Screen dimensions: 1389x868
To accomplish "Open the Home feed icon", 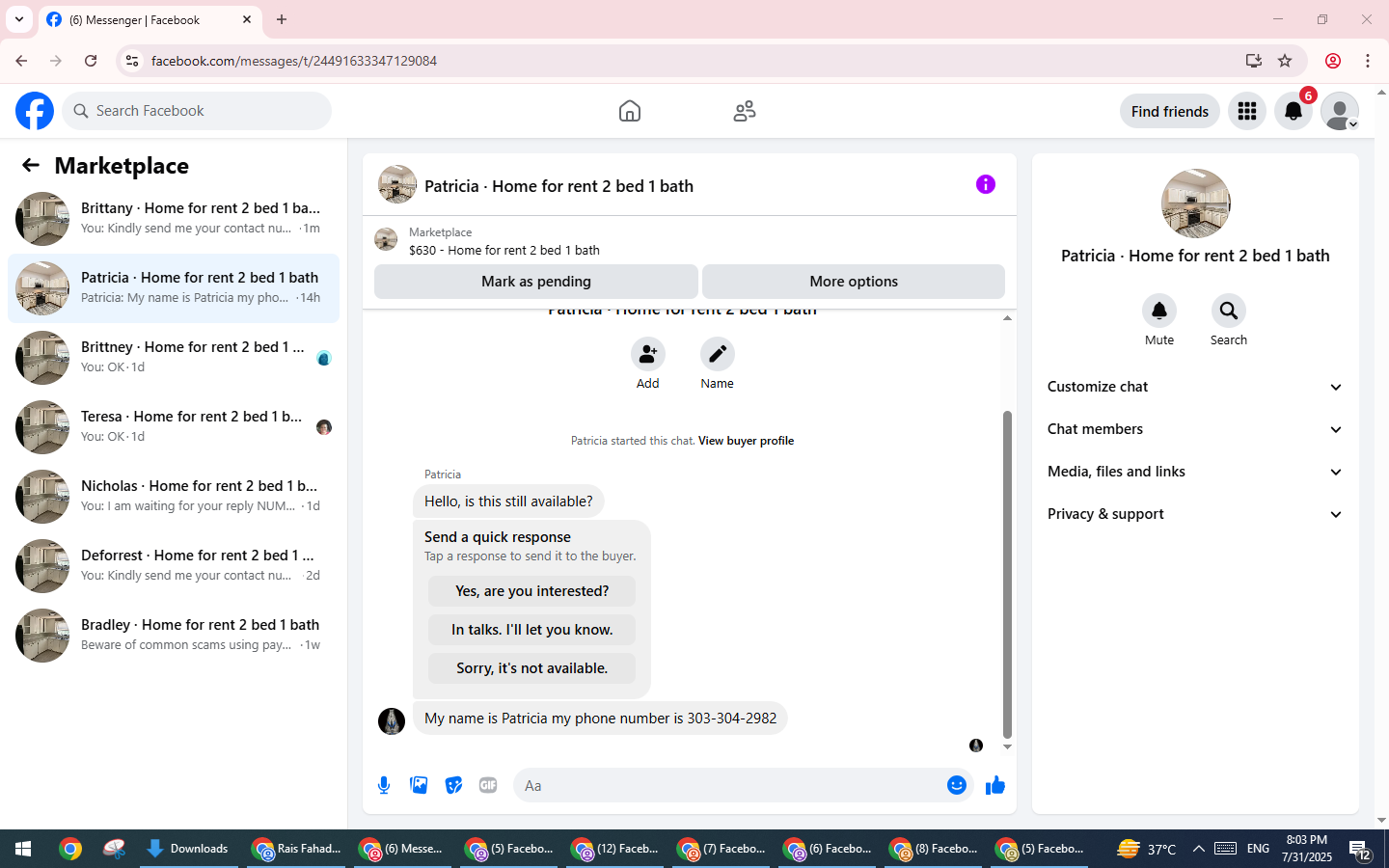I will coord(630,111).
